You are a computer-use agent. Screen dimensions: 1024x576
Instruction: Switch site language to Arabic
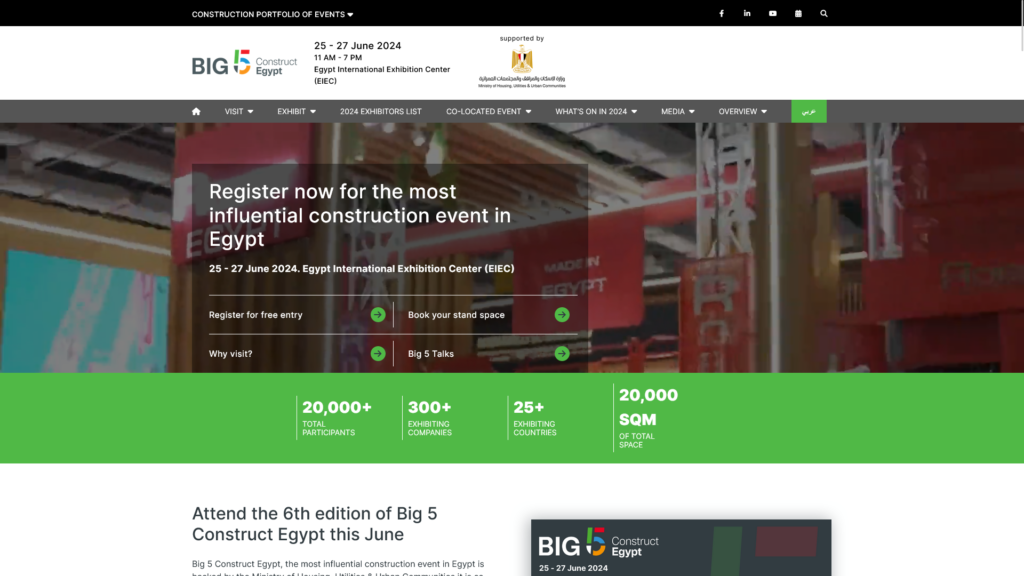point(808,112)
